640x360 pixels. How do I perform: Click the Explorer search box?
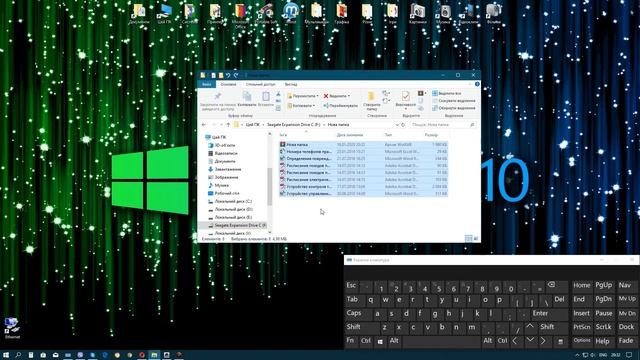tap(442, 124)
